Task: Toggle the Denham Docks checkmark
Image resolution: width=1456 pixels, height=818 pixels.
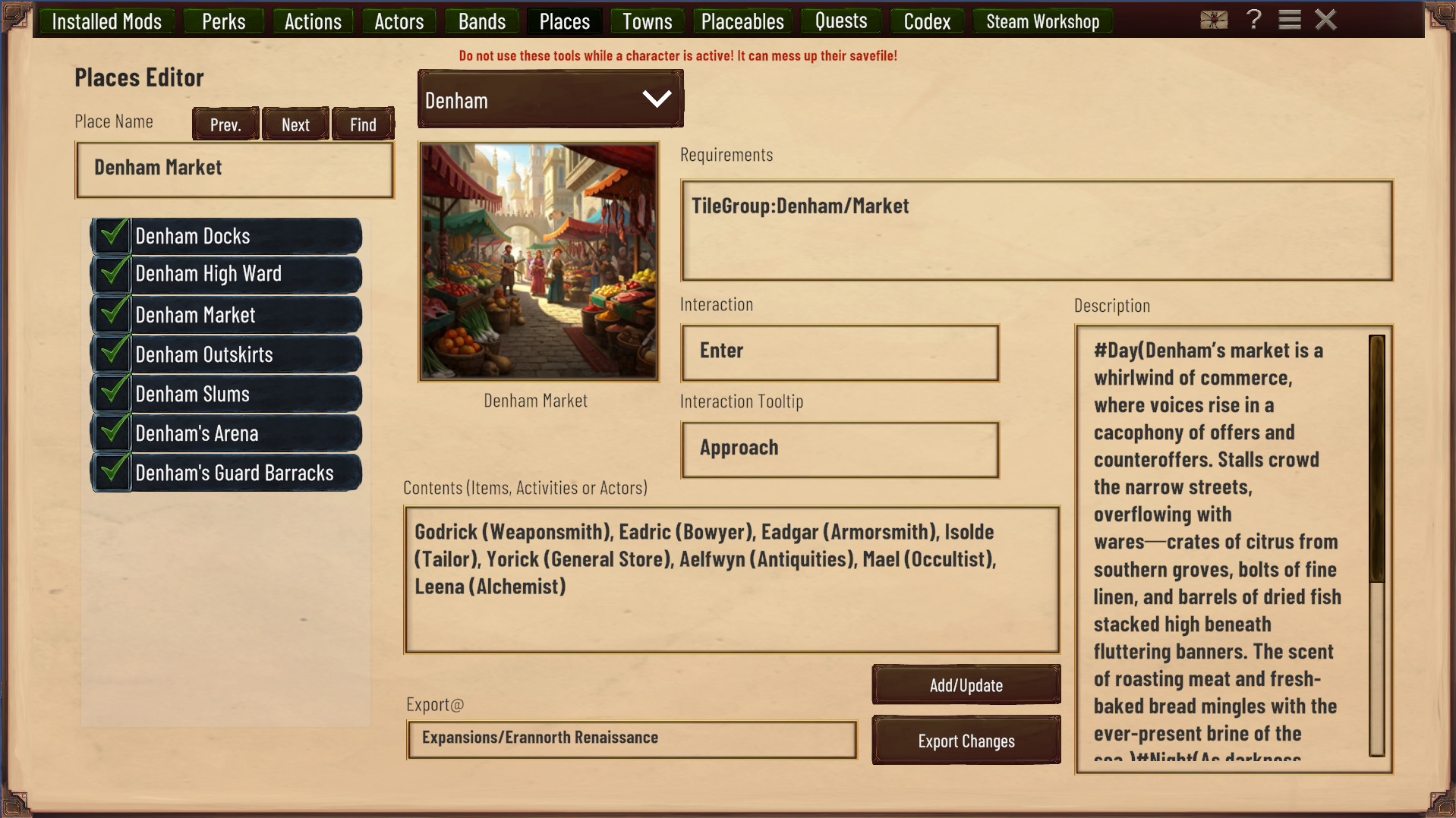Action: tap(112, 235)
